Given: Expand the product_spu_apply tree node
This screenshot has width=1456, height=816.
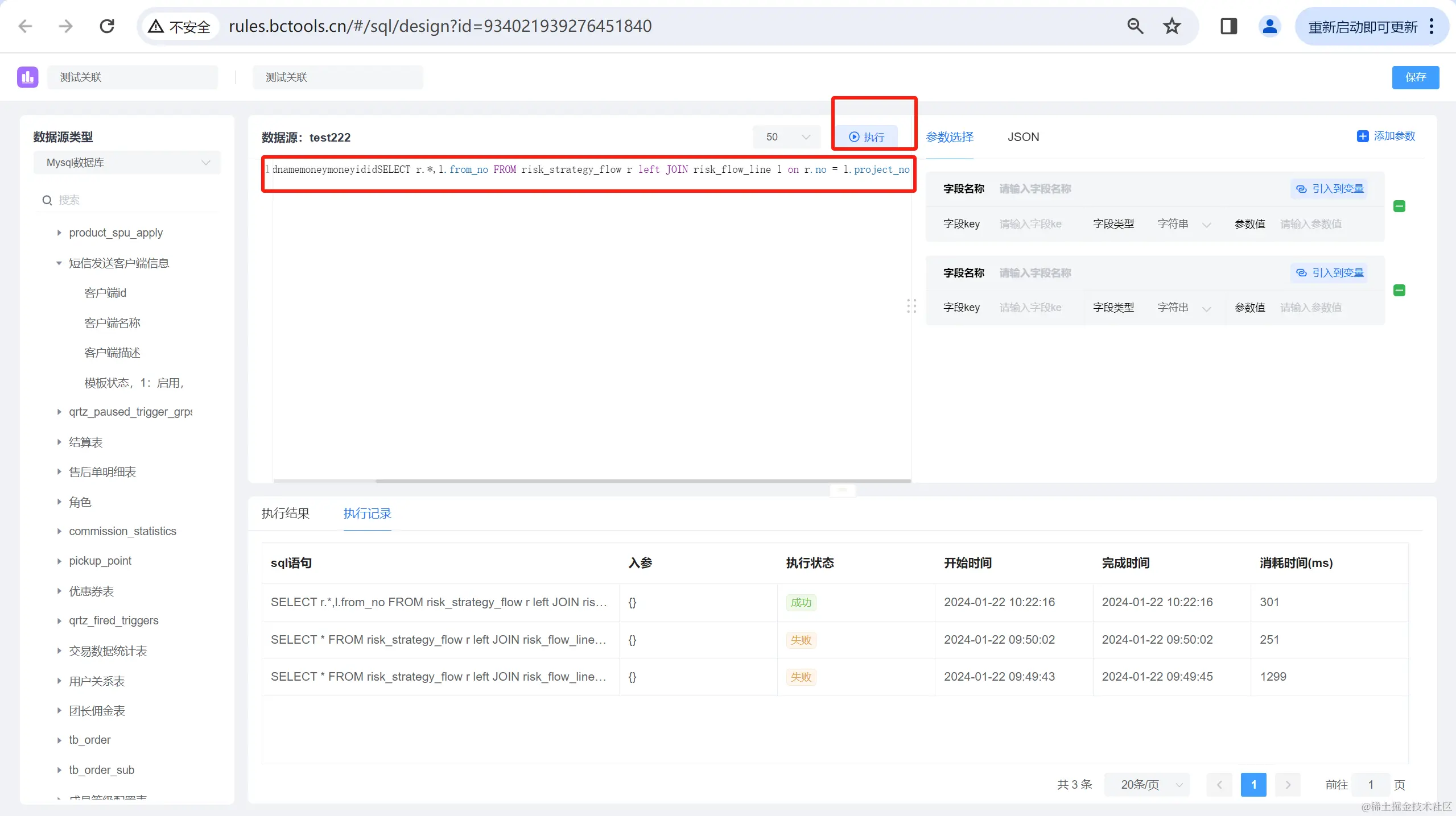Looking at the screenshot, I should (x=59, y=233).
